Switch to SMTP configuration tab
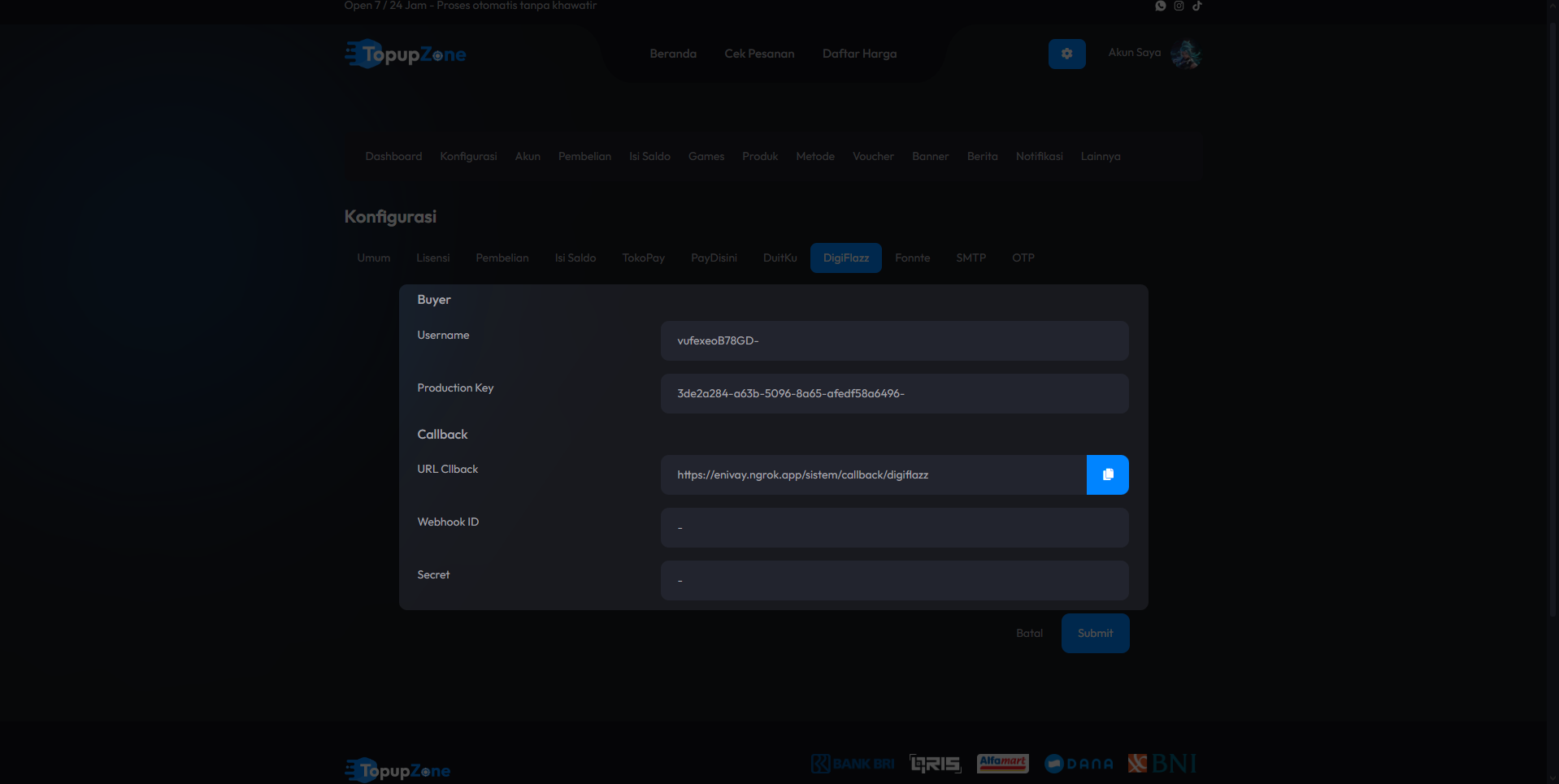Screen dimensions: 1559x784 971,258
